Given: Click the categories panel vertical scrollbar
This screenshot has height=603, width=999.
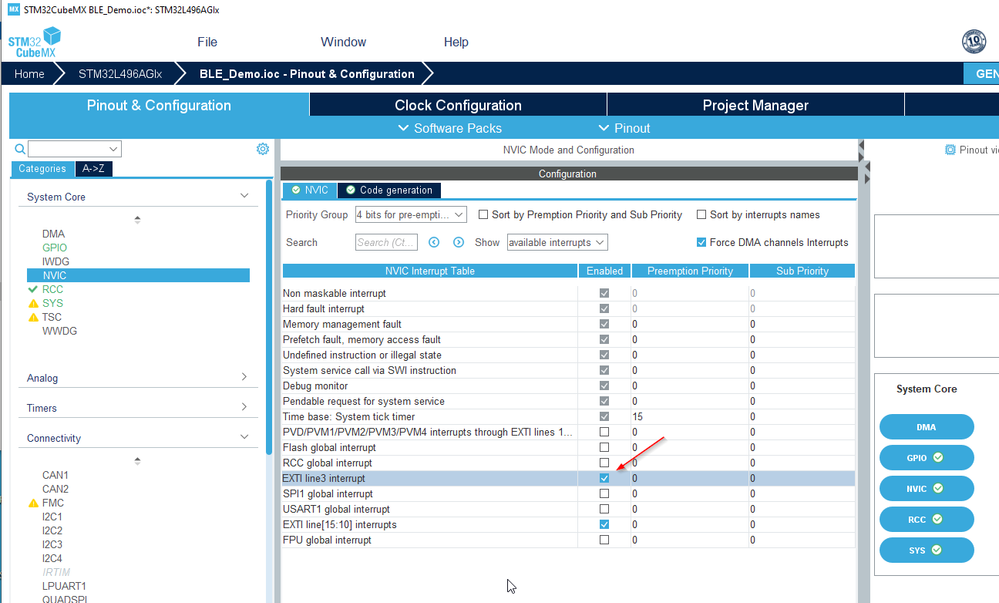Looking at the screenshot, I should (x=270, y=317).
